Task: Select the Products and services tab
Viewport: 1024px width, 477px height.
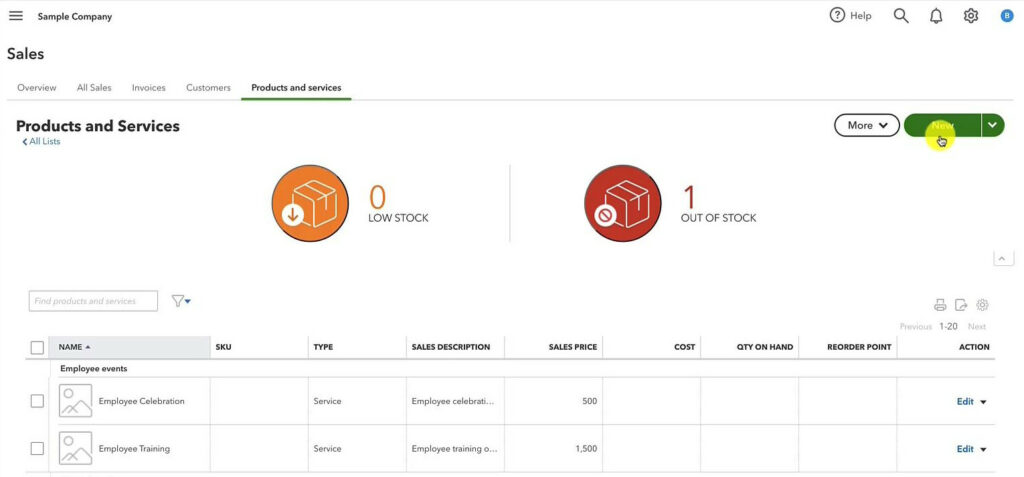Action: pos(296,88)
